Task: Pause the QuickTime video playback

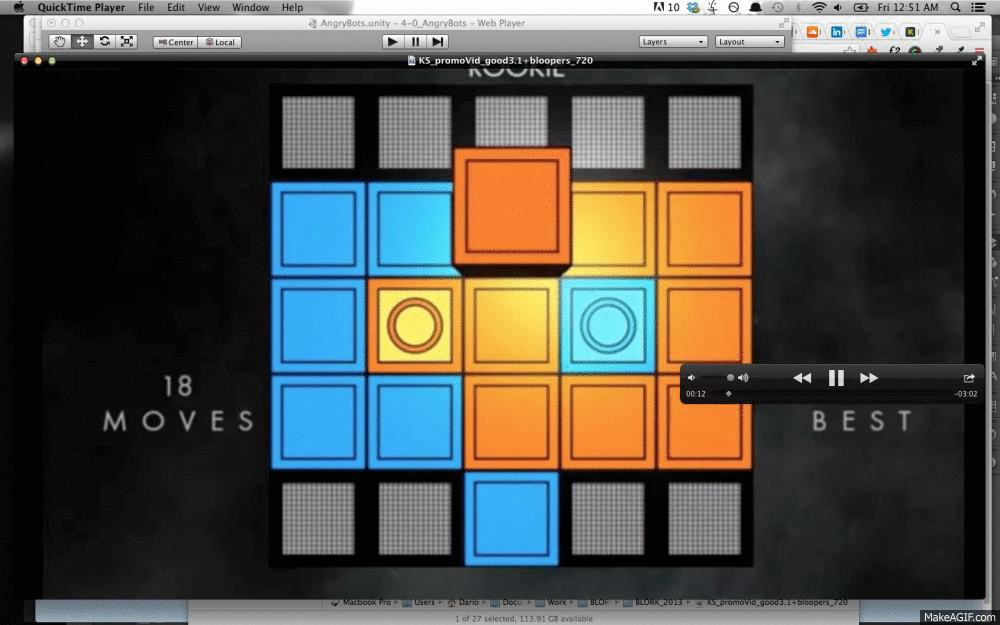Action: (x=836, y=378)
